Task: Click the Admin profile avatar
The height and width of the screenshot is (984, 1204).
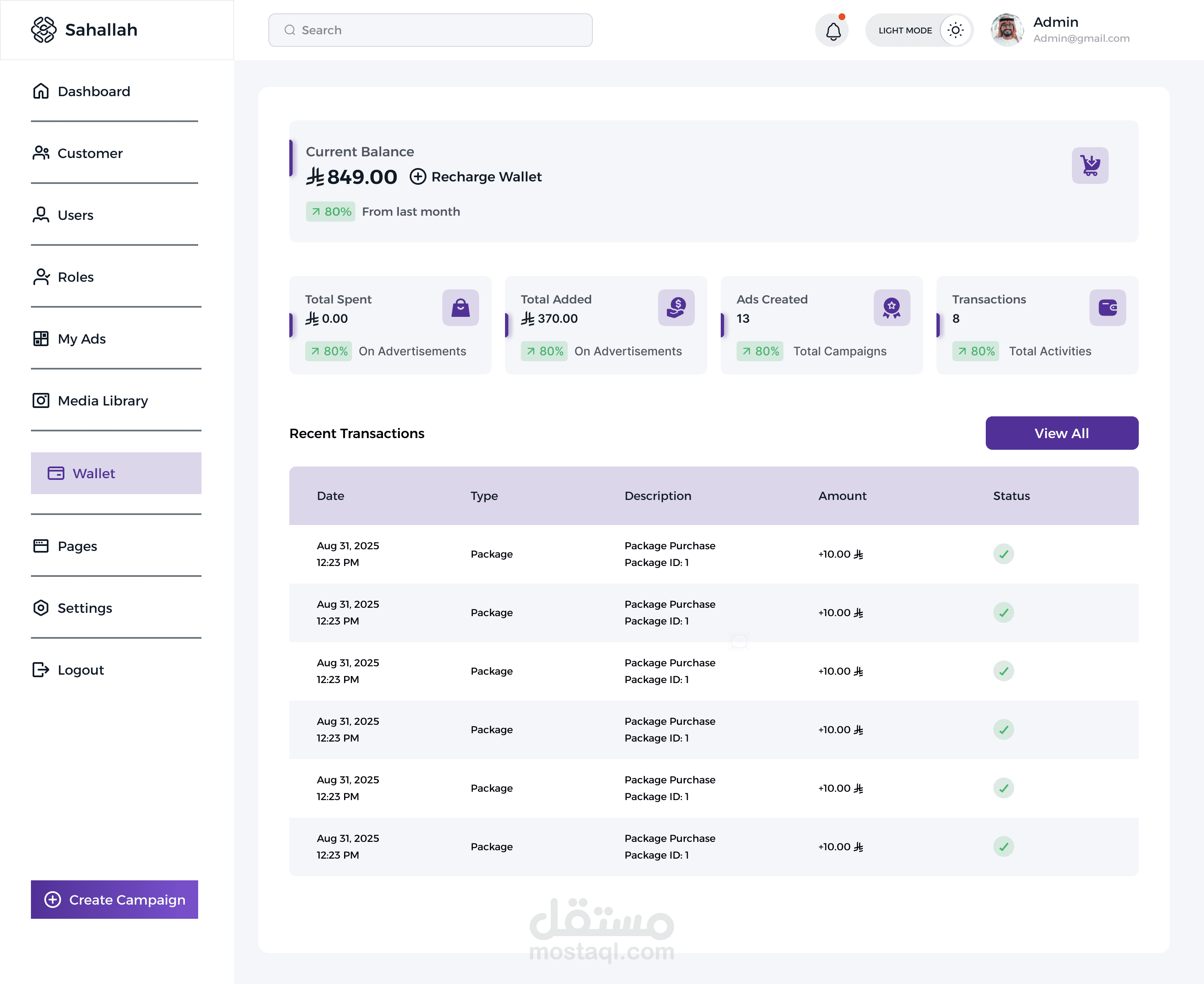Action: click(x=1007, y=31)
